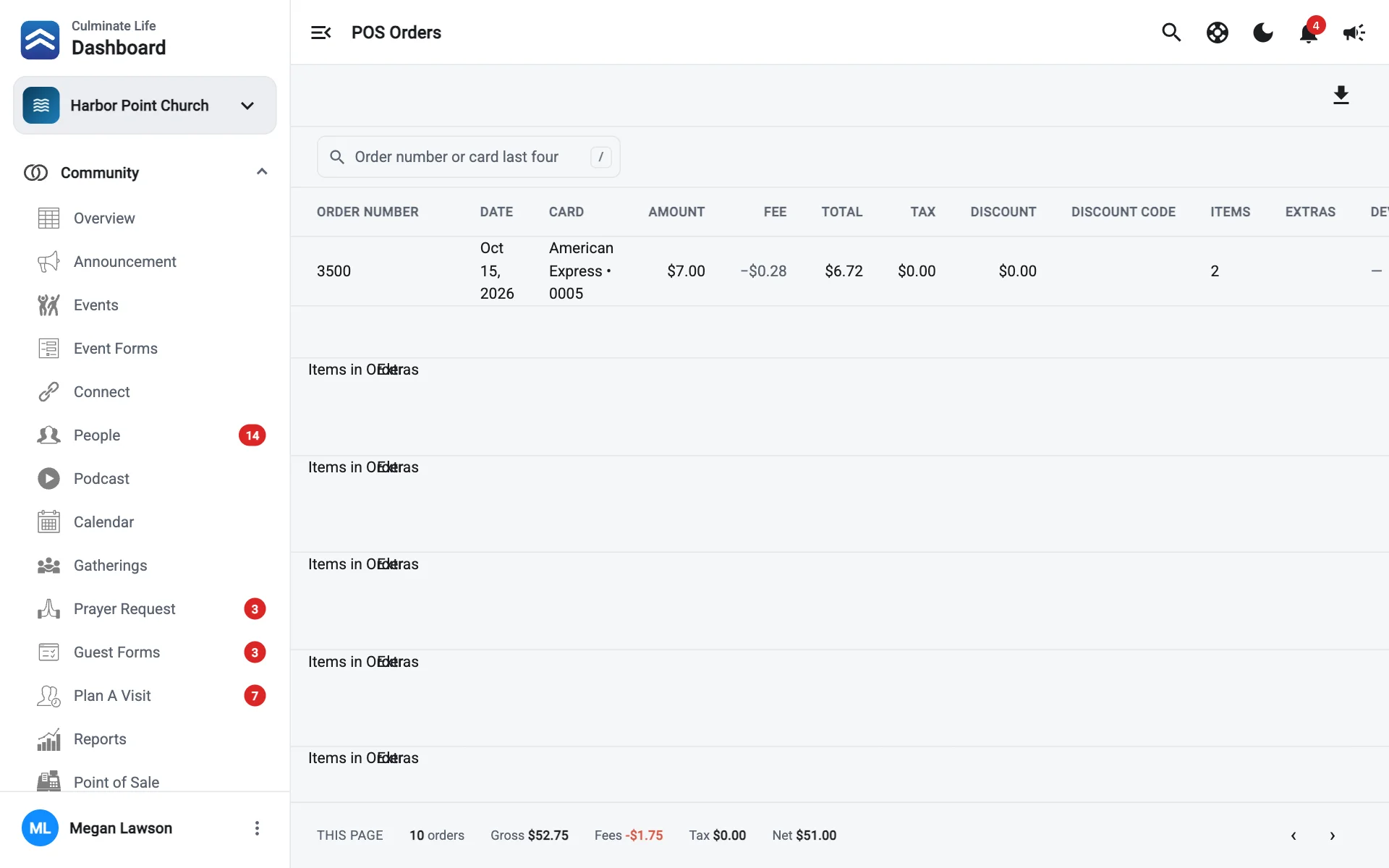Open Guest Forms icon
This screenshot has width=1389, height=868.
tap(48, 652)
